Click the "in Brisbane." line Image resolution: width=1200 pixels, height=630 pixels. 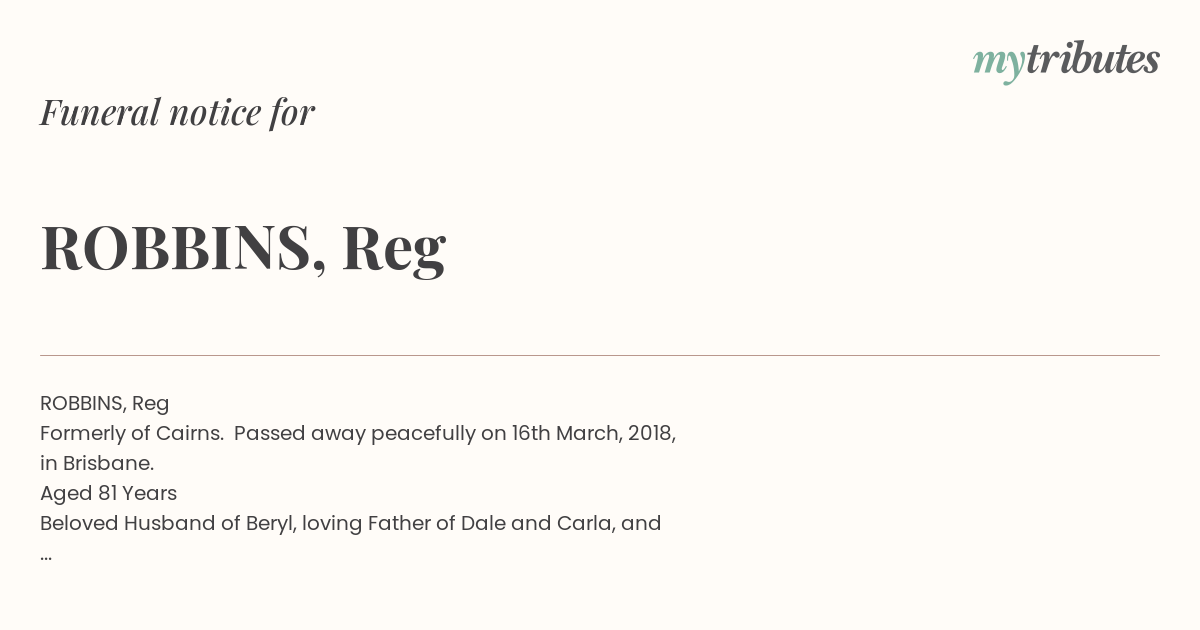97,463
